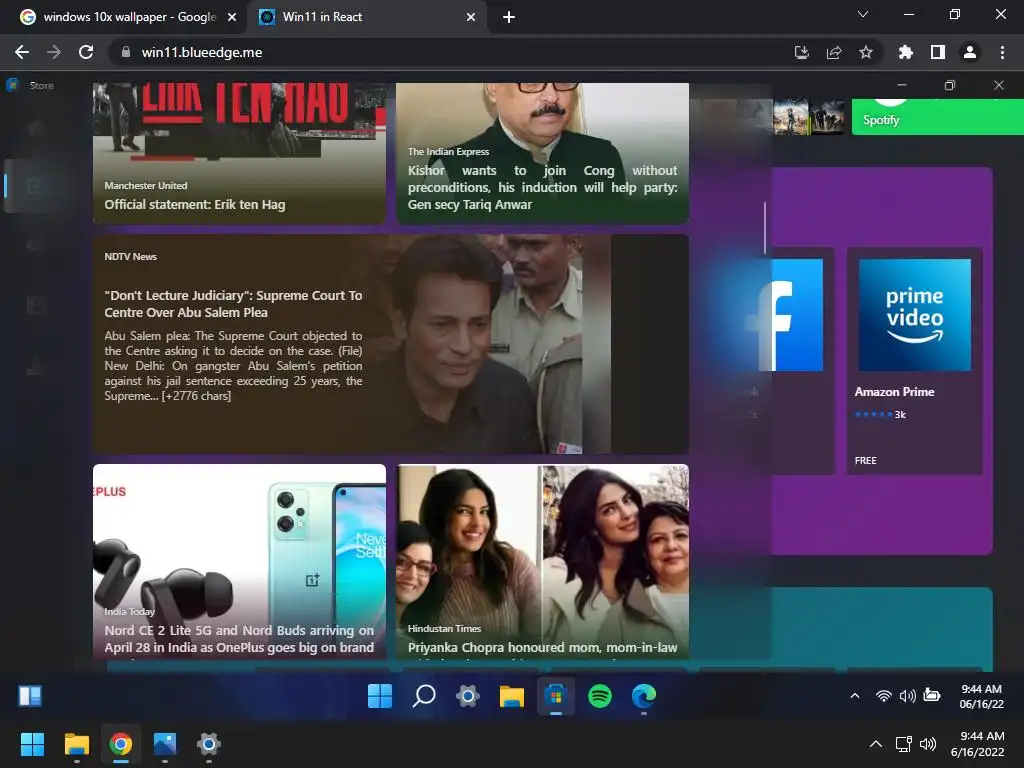Close the Win11 in React tab

[471, 17]
